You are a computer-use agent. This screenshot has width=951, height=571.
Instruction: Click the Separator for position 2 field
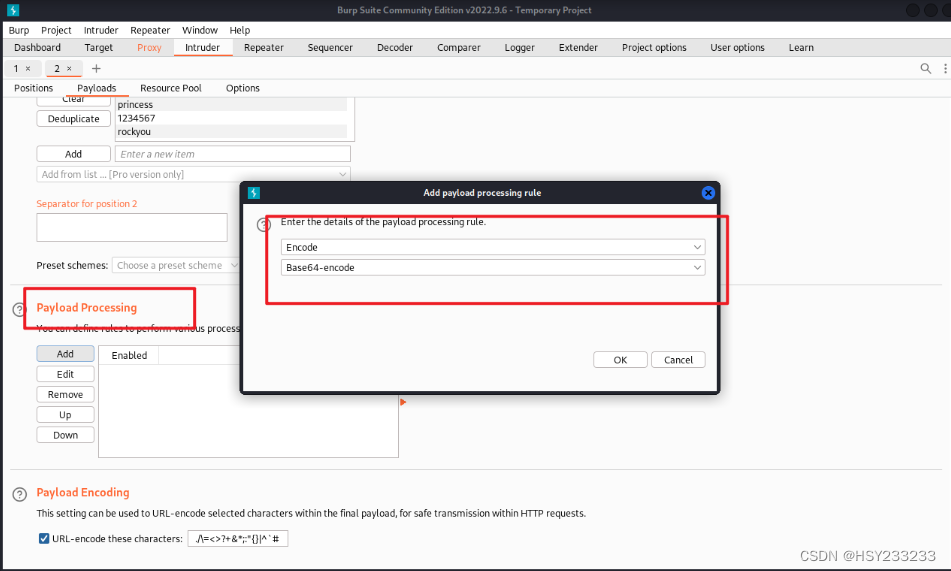click(132, 228)
